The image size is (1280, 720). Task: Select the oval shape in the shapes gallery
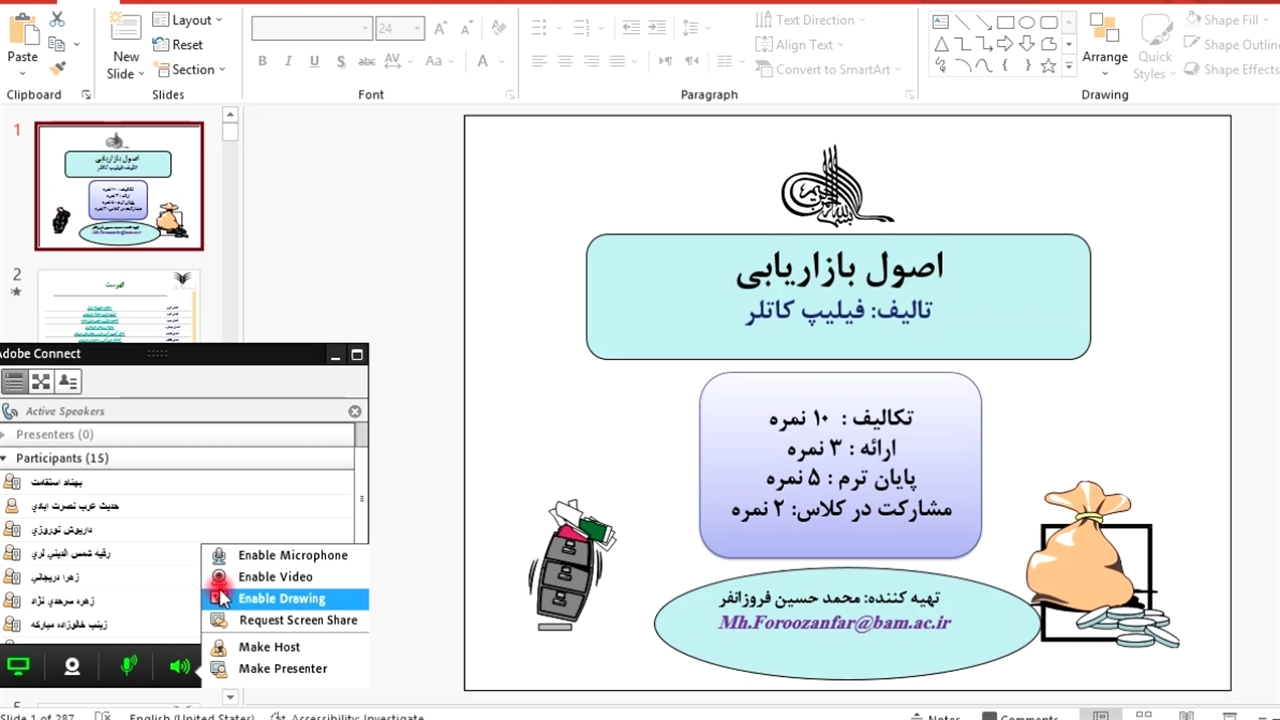pyautogui.click(x=1027, y=22)
